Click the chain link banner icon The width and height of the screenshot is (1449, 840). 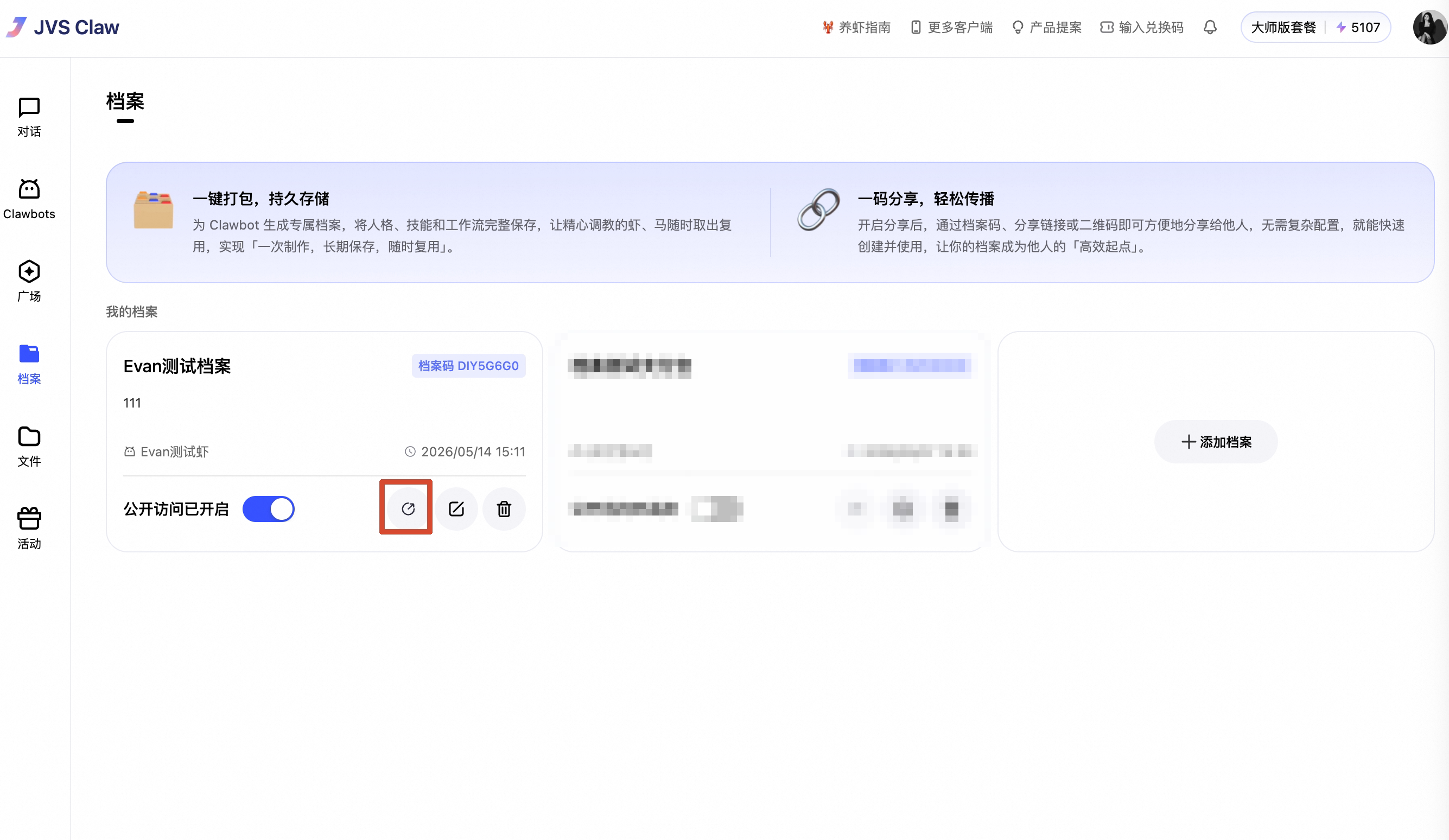[818, 209]
